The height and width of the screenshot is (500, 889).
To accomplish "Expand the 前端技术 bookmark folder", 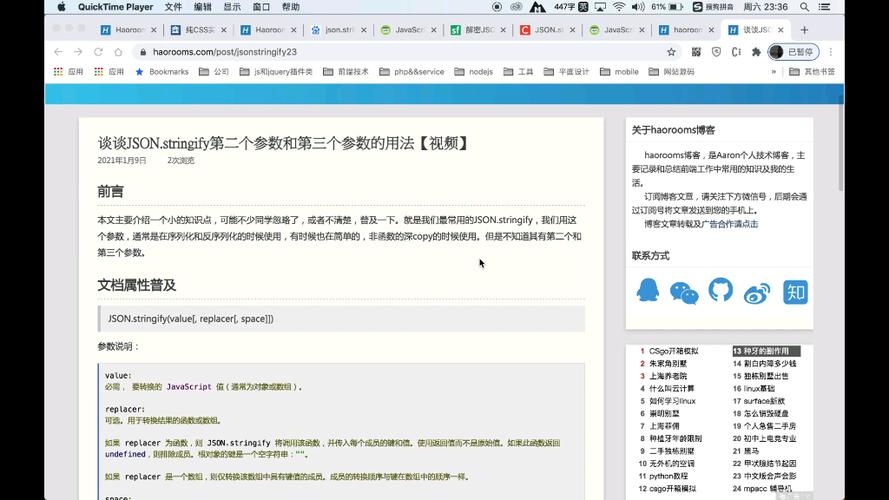I will 345,71.
